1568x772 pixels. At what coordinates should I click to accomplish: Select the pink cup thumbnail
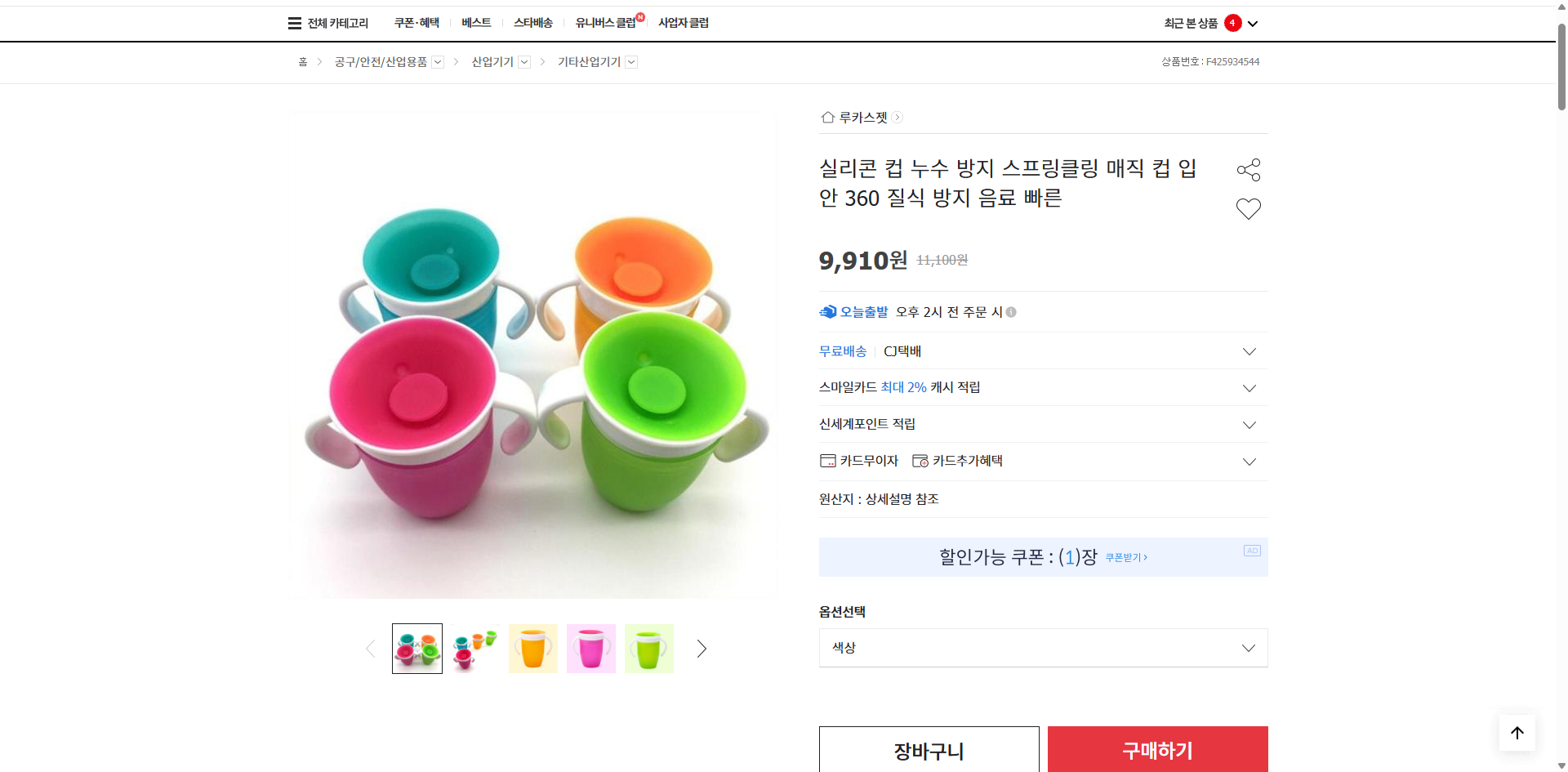coord(590,648)
